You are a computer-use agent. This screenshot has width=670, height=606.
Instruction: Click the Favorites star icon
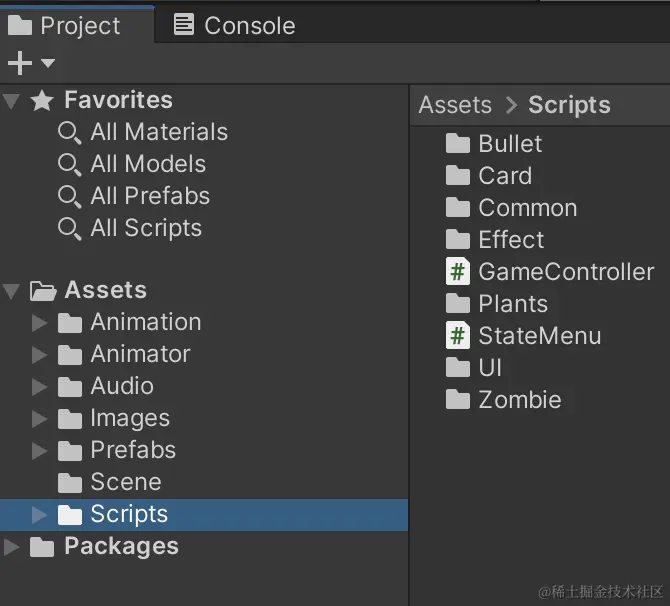[42, 100]
